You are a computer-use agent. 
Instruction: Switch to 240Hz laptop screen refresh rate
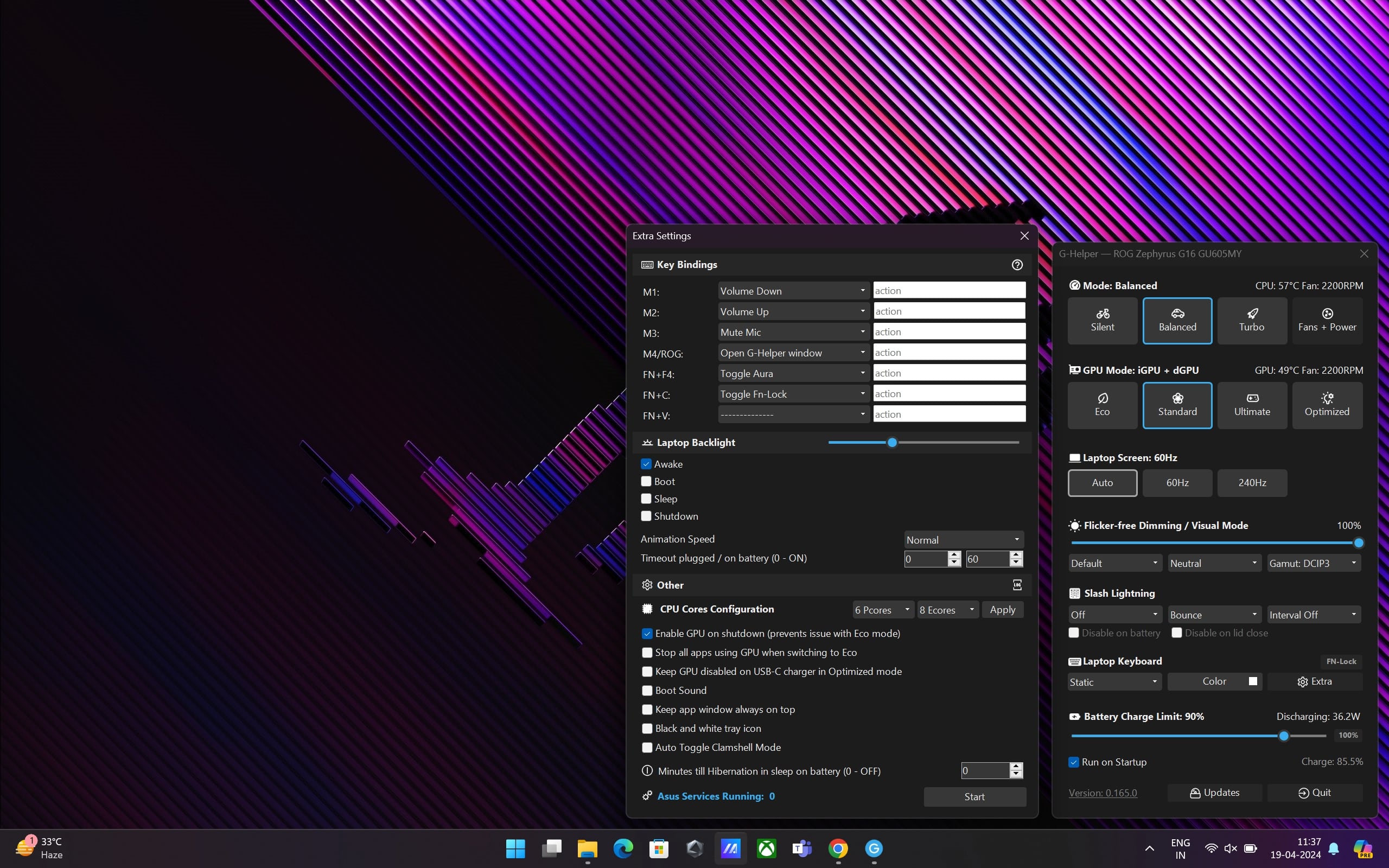[x=1252, y=482]
